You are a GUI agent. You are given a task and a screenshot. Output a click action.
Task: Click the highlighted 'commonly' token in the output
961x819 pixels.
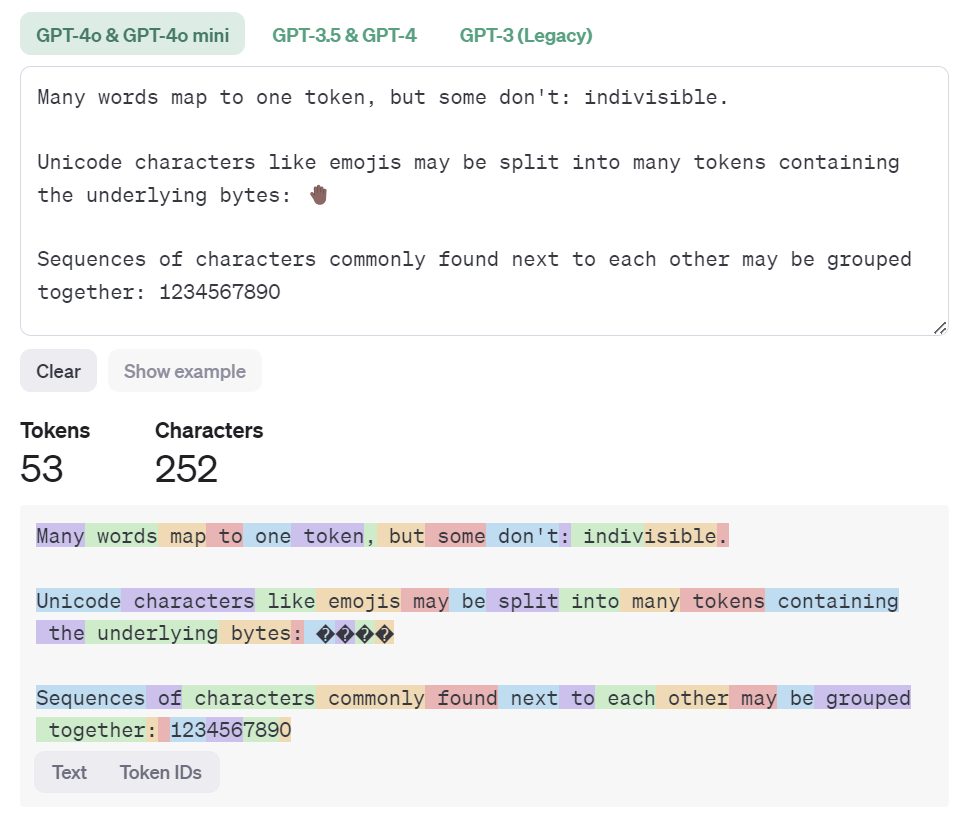(x=371, y=698)
